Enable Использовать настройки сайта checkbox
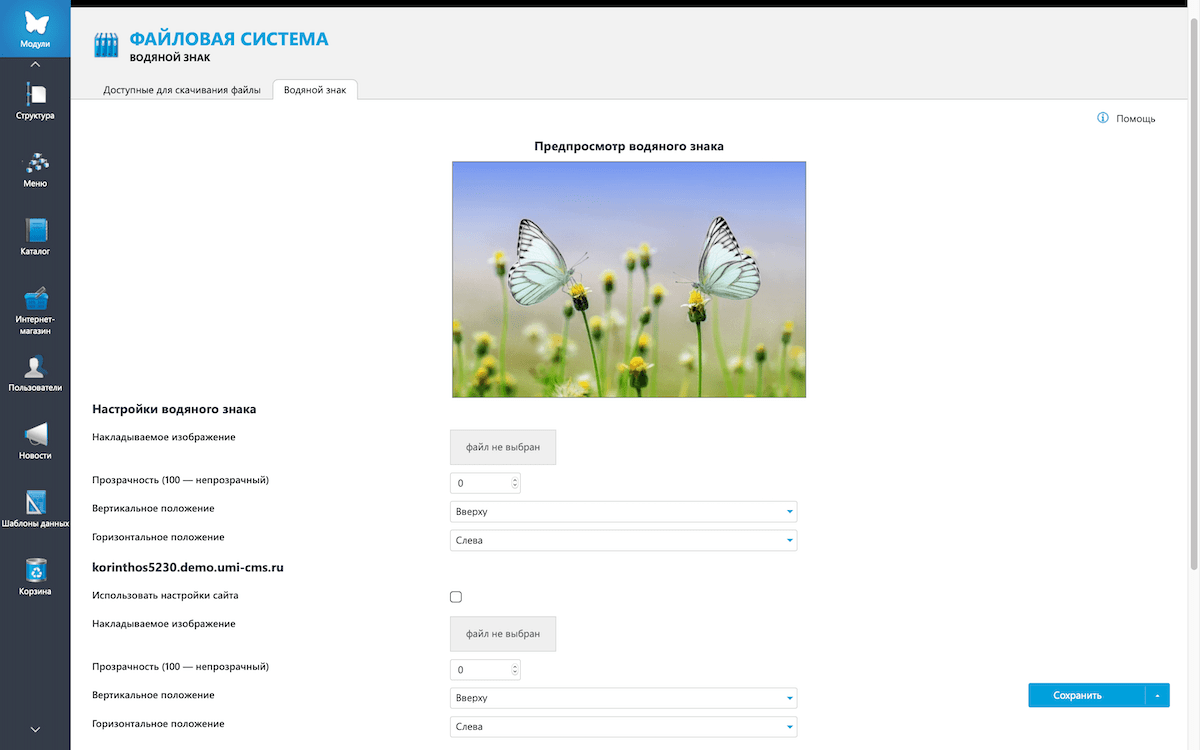Screen dimensions: 1200x750 coord(456,597)
